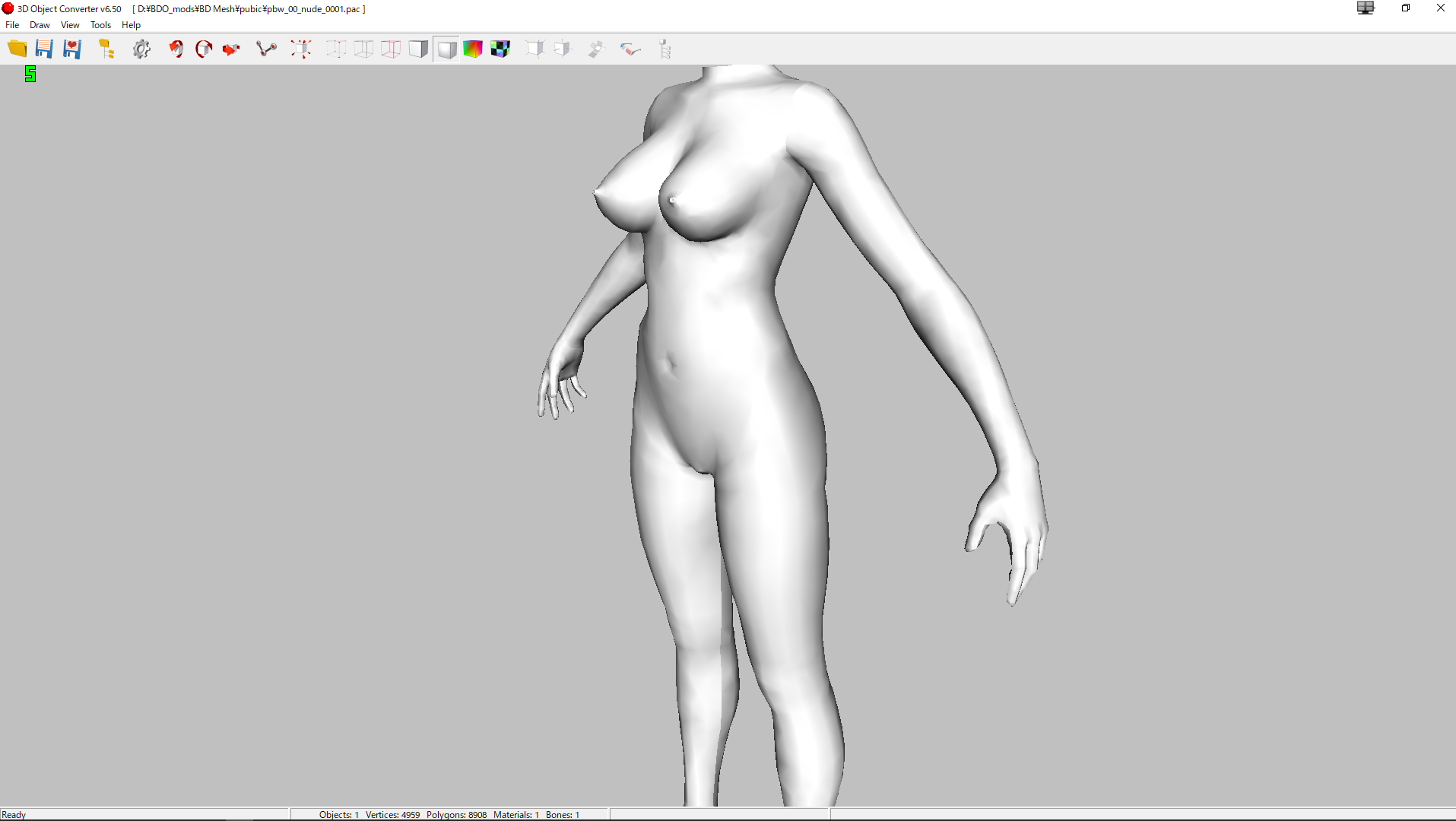Viewport: 1456px width, 821px height.
Task: Open the File menu
Action: [12, 25]
